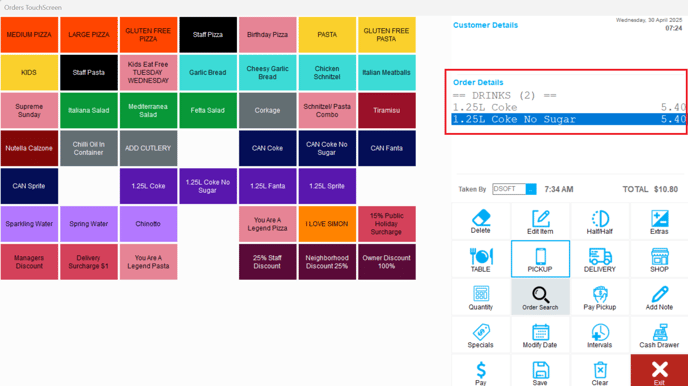The width and height of the screenshot is (688, 386).
Task: Open the Modify Date calendar icon
Action: (x=541, y=332)
